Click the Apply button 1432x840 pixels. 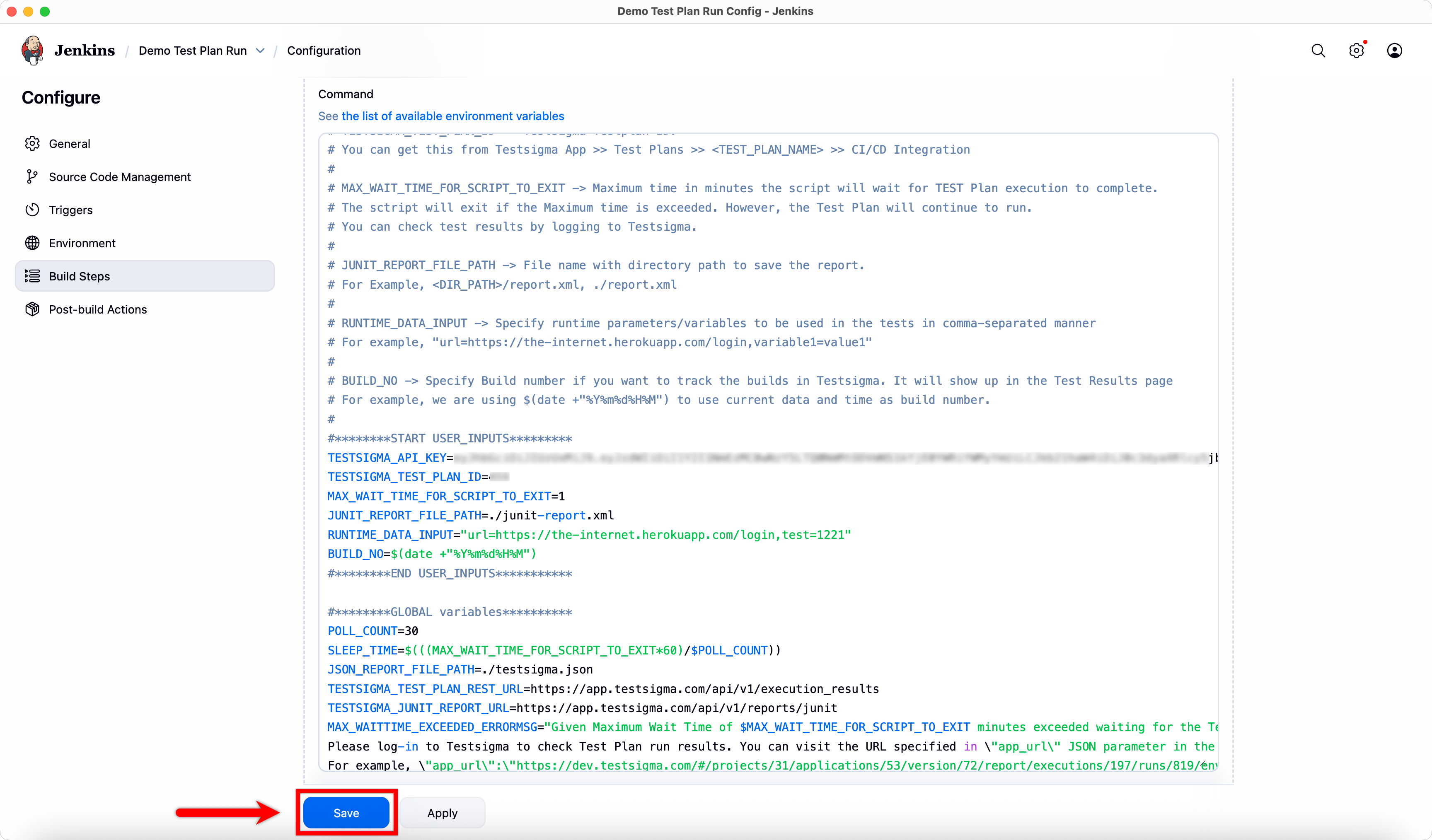coord(442,813)
